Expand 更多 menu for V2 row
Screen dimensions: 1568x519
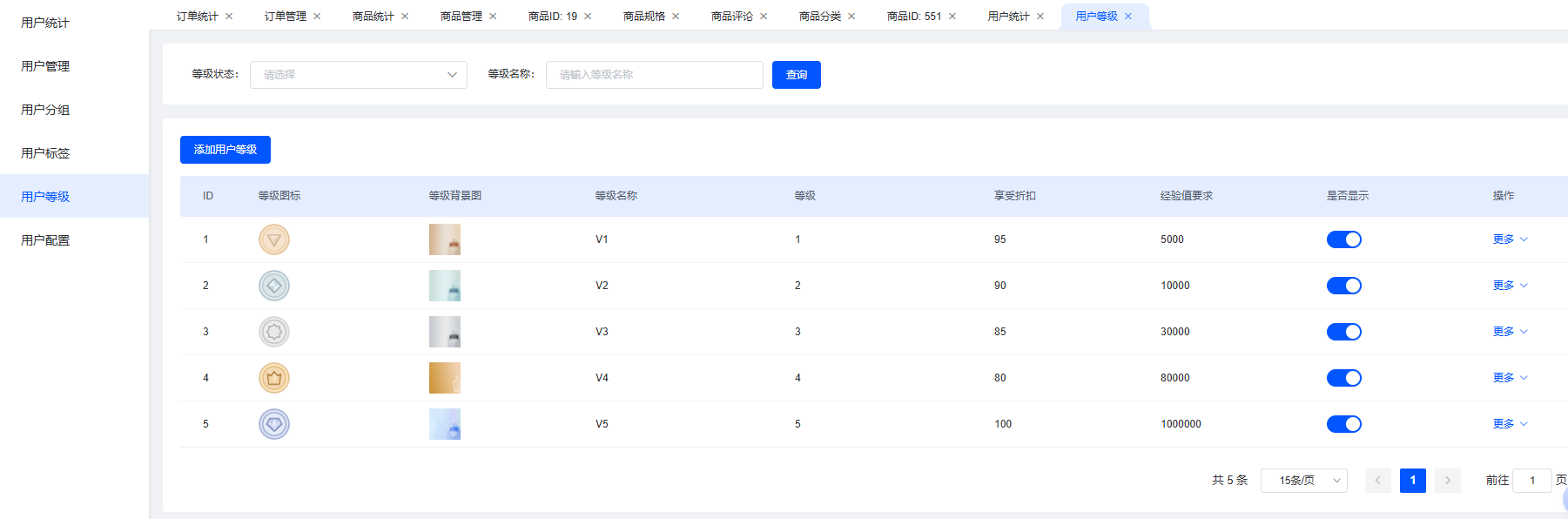[1510, 286]
